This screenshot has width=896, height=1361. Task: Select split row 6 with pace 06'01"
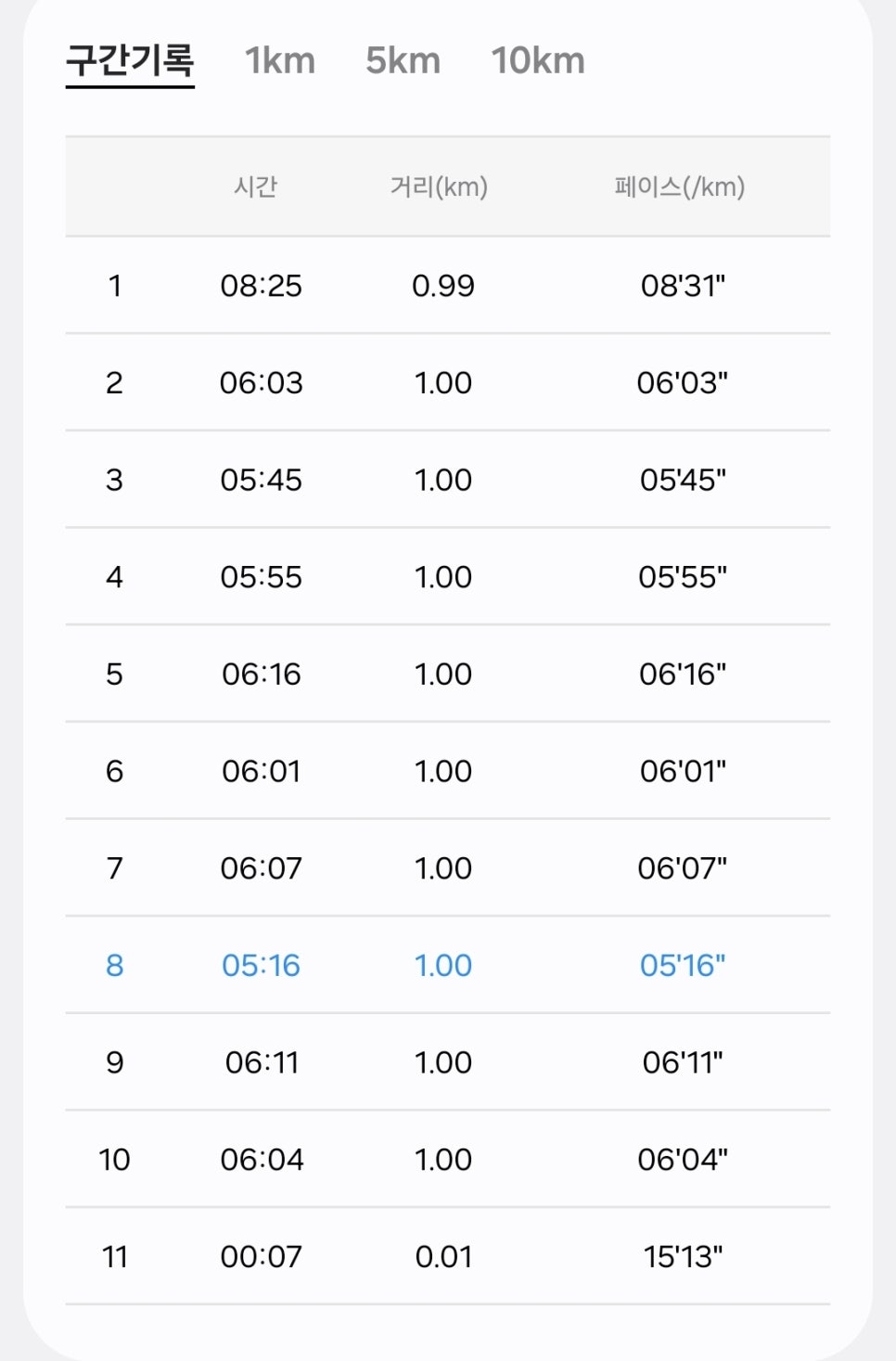tap(448, 771)
